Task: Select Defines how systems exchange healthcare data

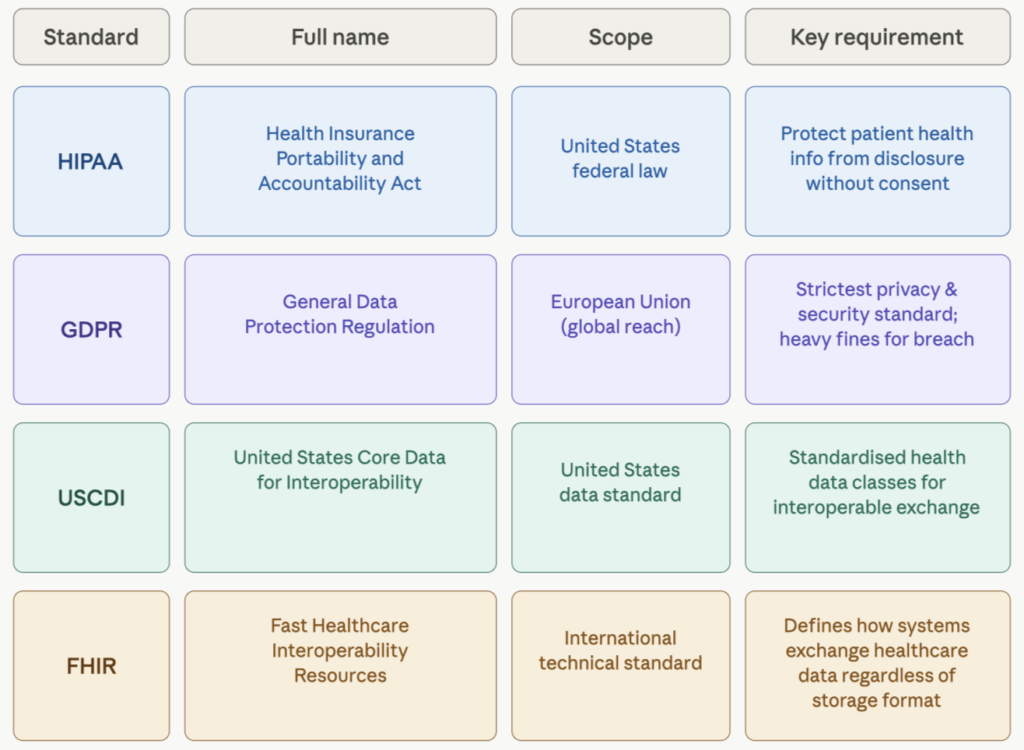Action: [877, 663]
